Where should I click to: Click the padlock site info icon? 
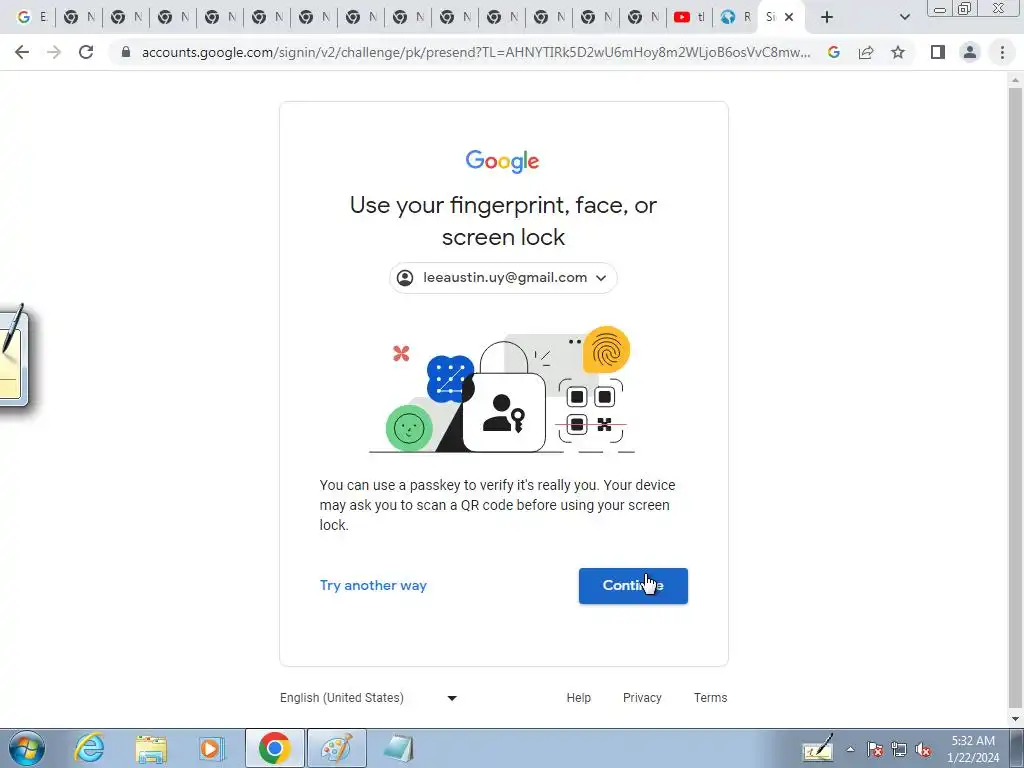tap(126, 52)
